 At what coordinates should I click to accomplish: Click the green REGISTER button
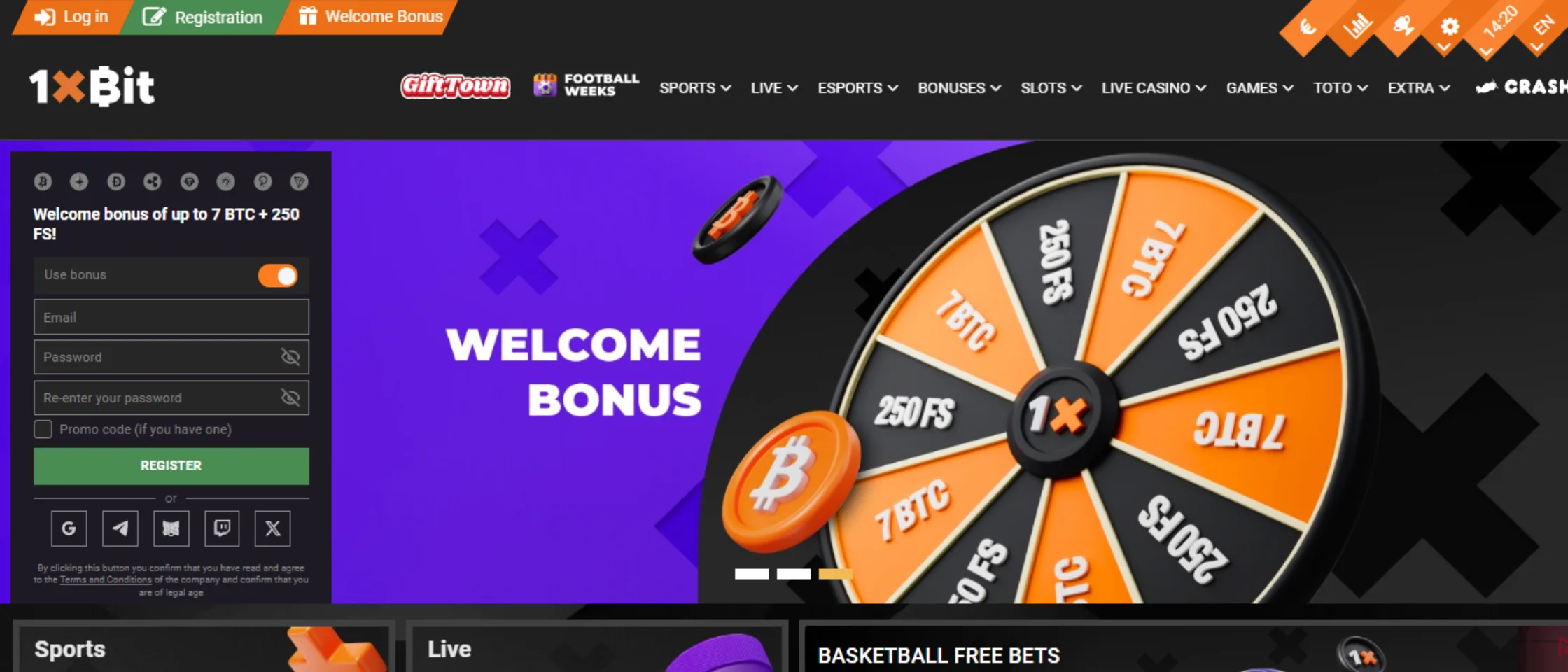[171, 466]
